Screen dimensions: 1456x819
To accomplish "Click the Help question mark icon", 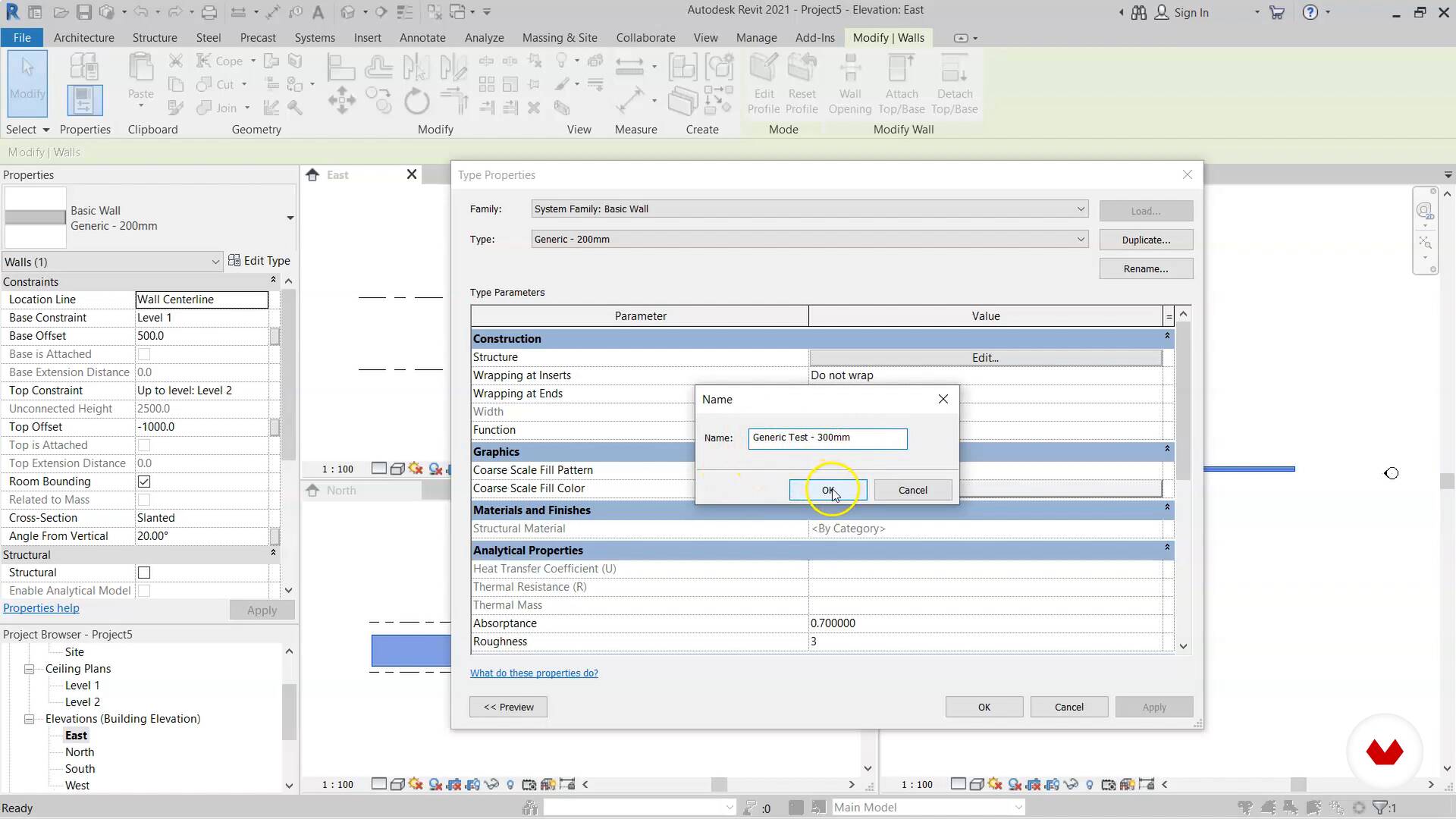I will [1310, 12].
